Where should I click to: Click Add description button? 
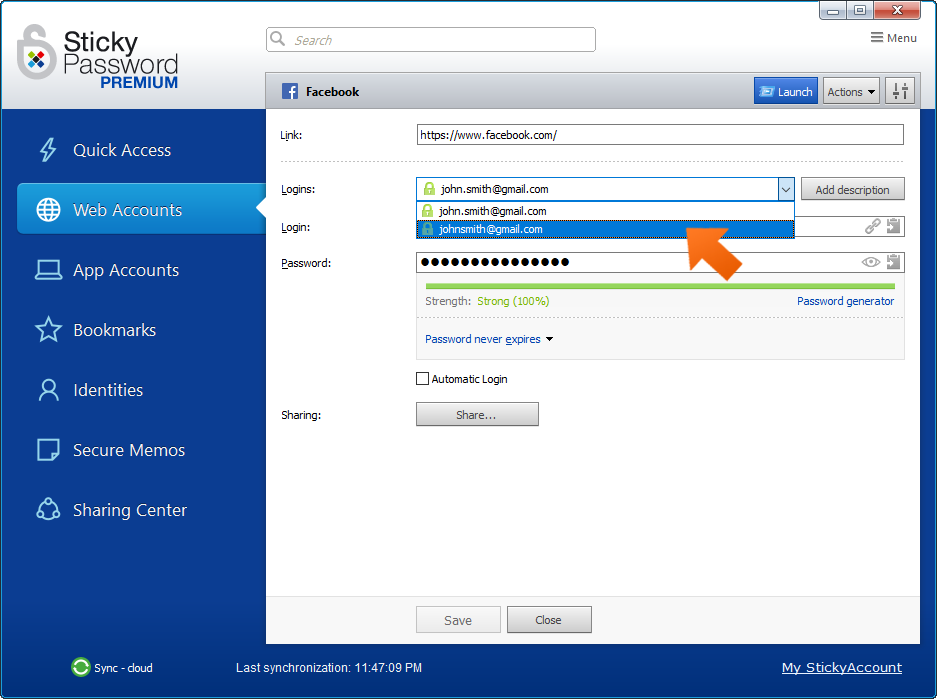[x=852, y=189]
